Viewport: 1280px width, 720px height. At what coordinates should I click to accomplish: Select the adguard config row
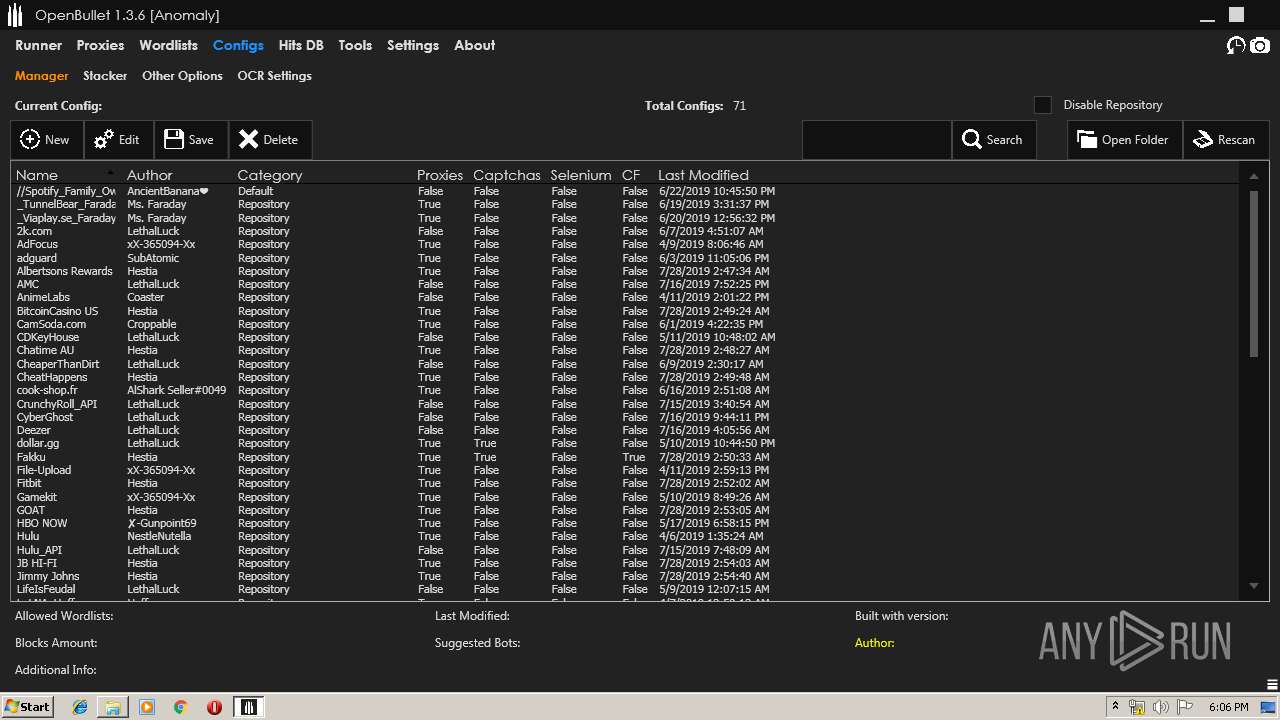pos(625,258)
